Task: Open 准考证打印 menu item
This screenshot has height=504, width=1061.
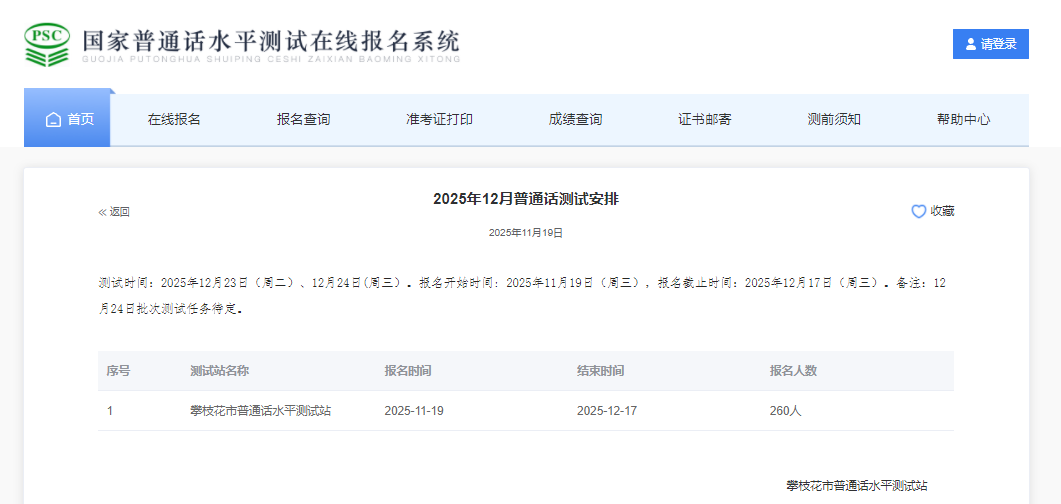Action: click(439, 120)
